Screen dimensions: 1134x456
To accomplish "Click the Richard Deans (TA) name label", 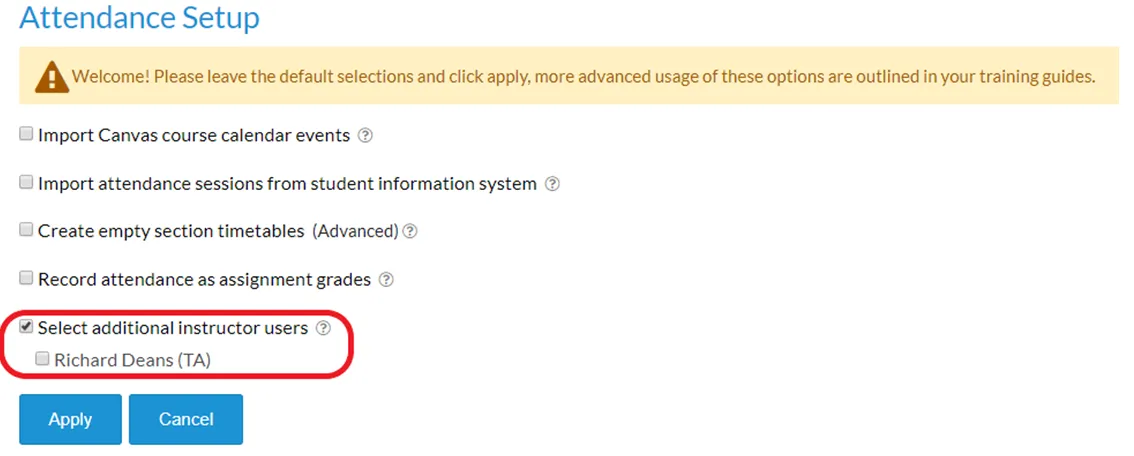I will tap(132, 360).
